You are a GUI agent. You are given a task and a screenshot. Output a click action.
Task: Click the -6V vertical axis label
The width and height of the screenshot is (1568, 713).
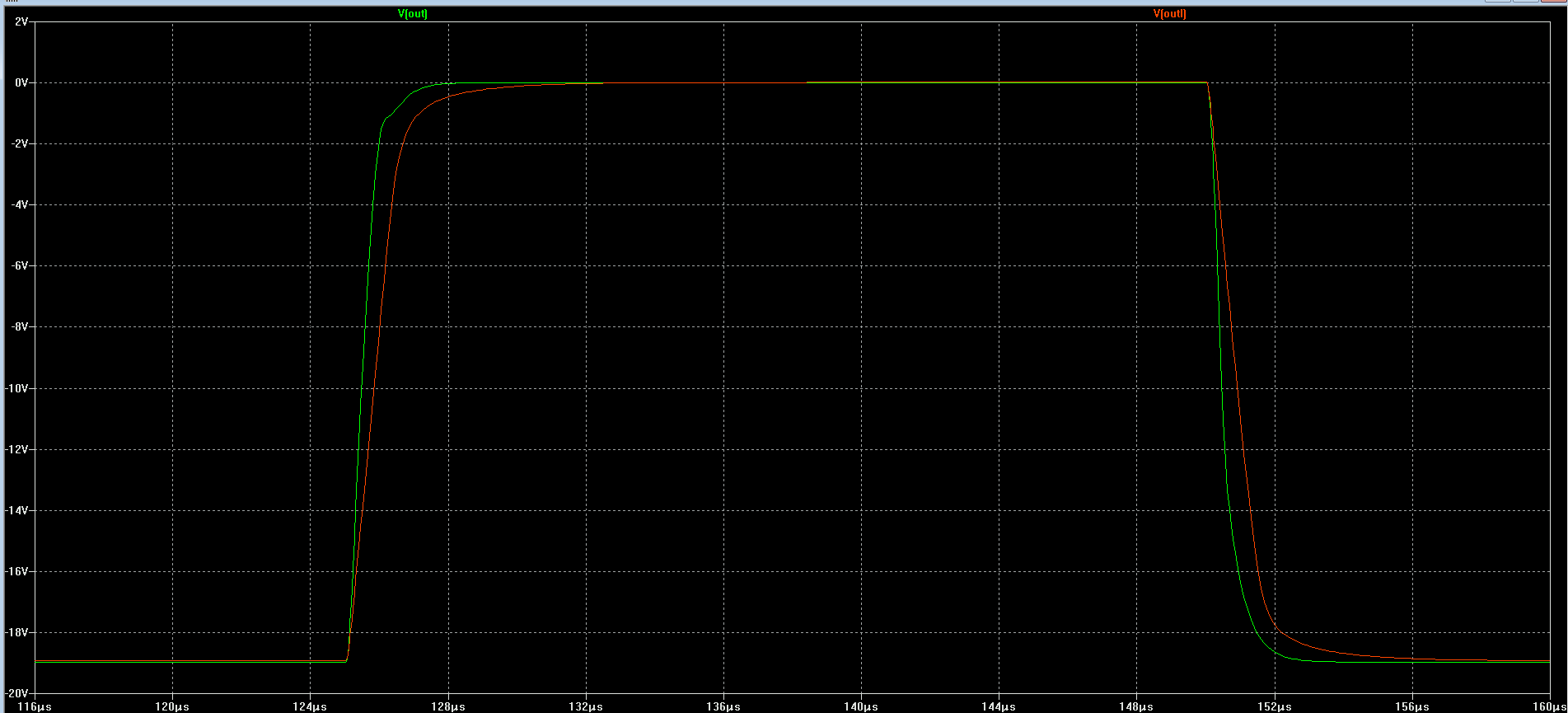coord(20,265)
